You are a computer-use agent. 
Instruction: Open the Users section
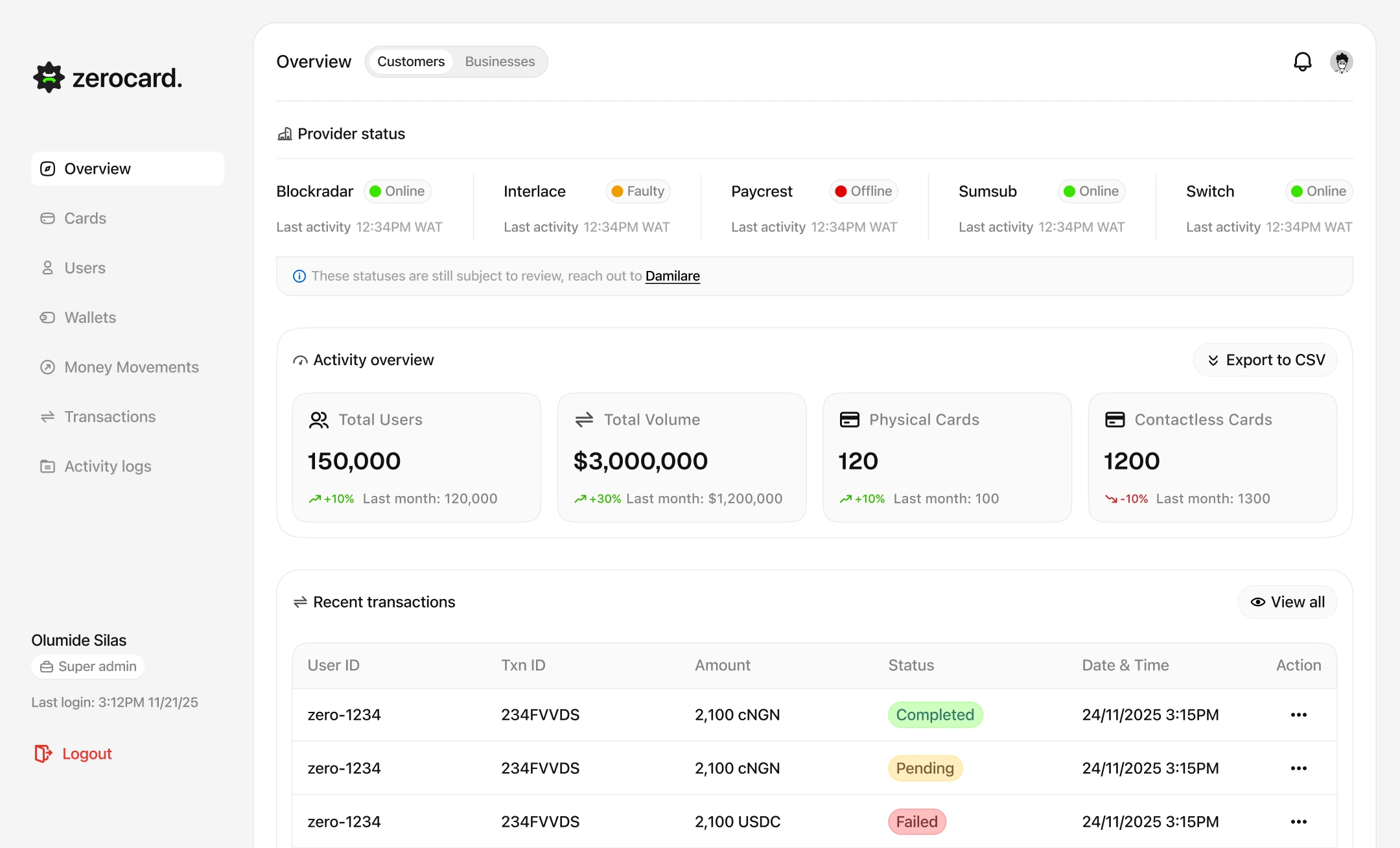click(x=84, y=268)
